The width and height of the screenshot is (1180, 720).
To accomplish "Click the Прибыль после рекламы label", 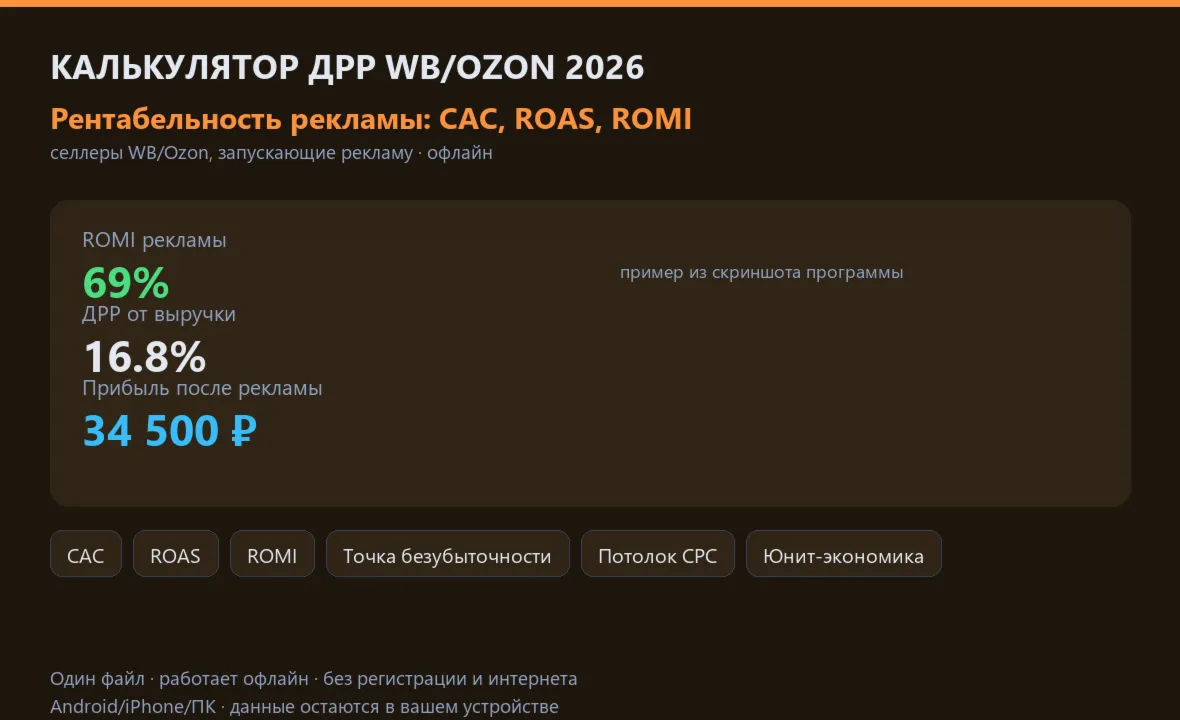I will pos(202,388).
